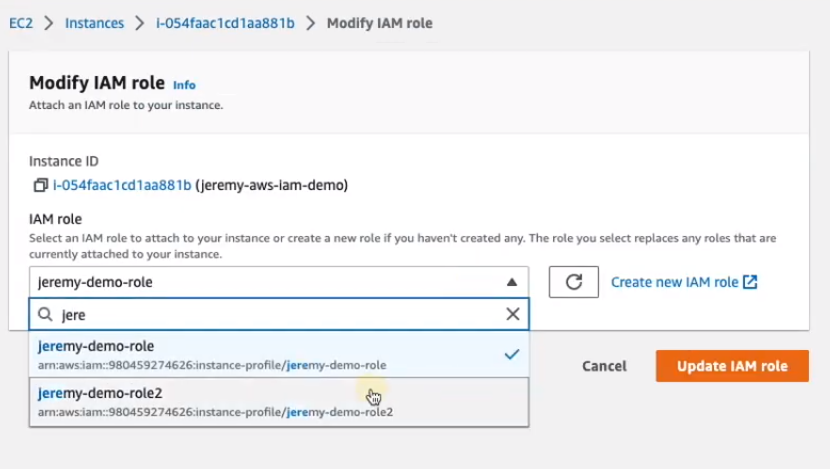Click the Update IAM role button
This screenshot has height=469, width=830.
click(732, 366)
